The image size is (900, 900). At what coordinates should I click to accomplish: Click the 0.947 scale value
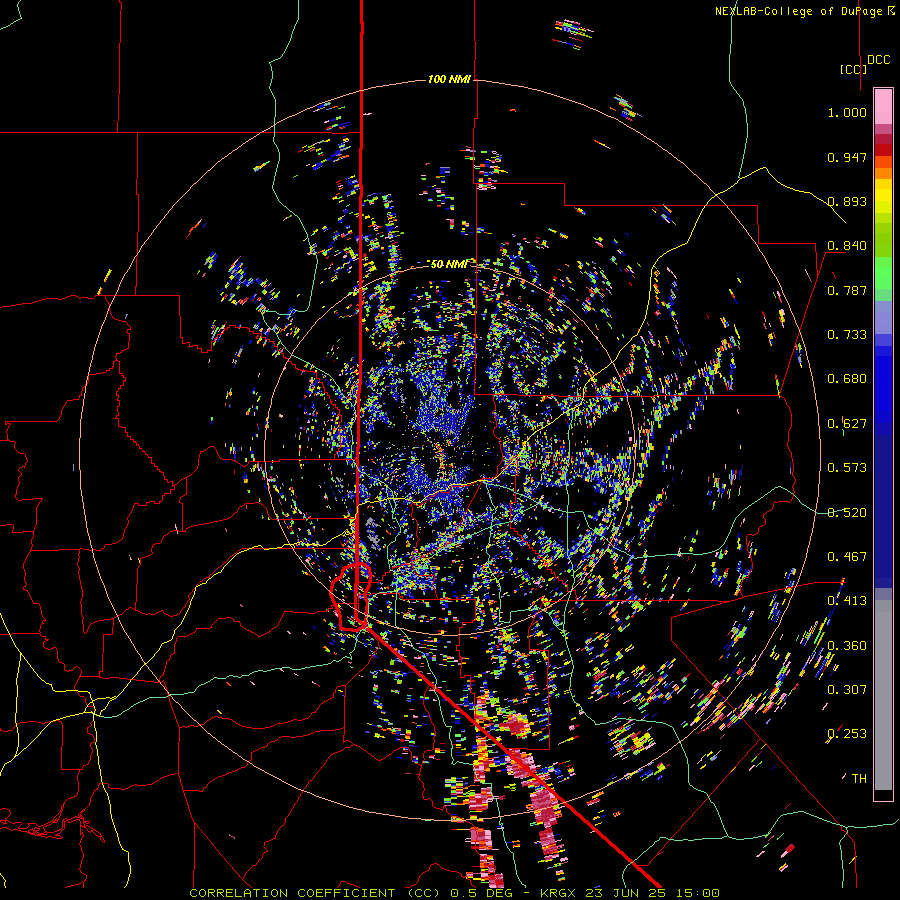[847, 157]
